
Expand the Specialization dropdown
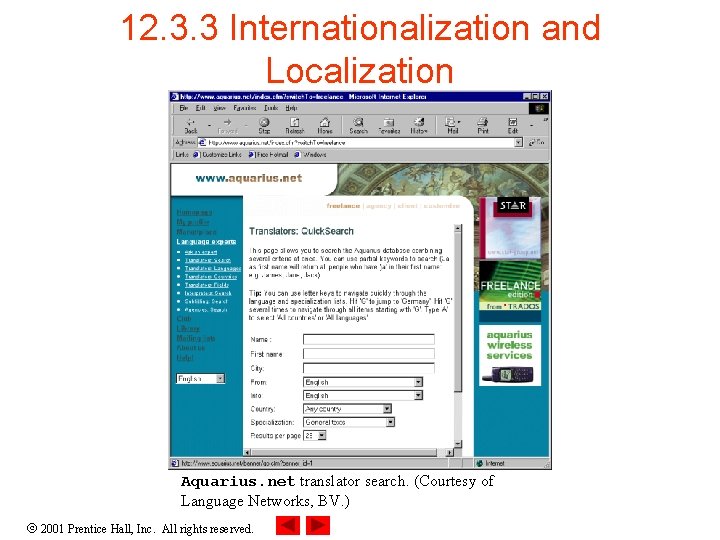pos(390,422)
